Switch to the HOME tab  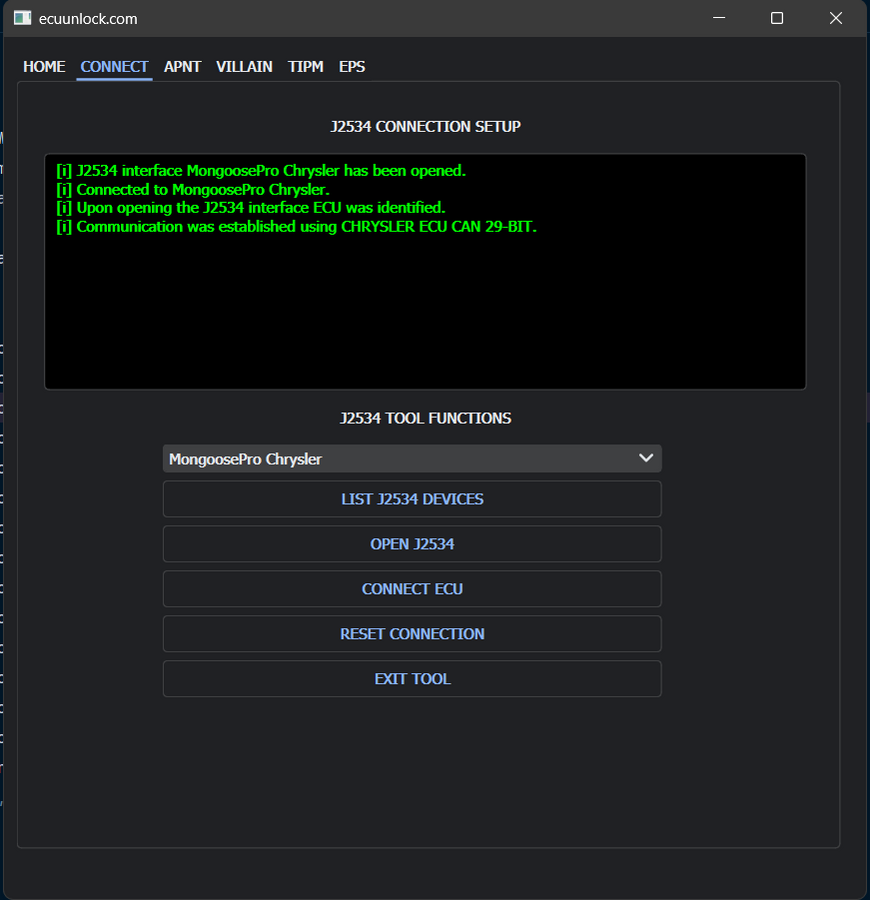44,66
